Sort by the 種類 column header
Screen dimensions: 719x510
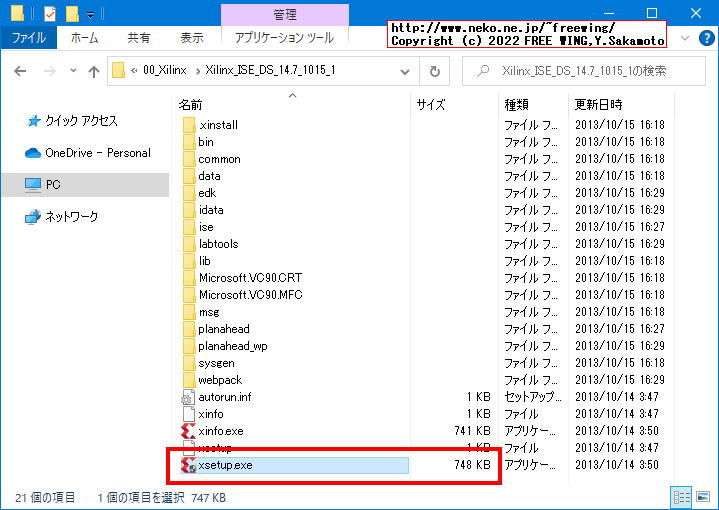pos(516,105)
